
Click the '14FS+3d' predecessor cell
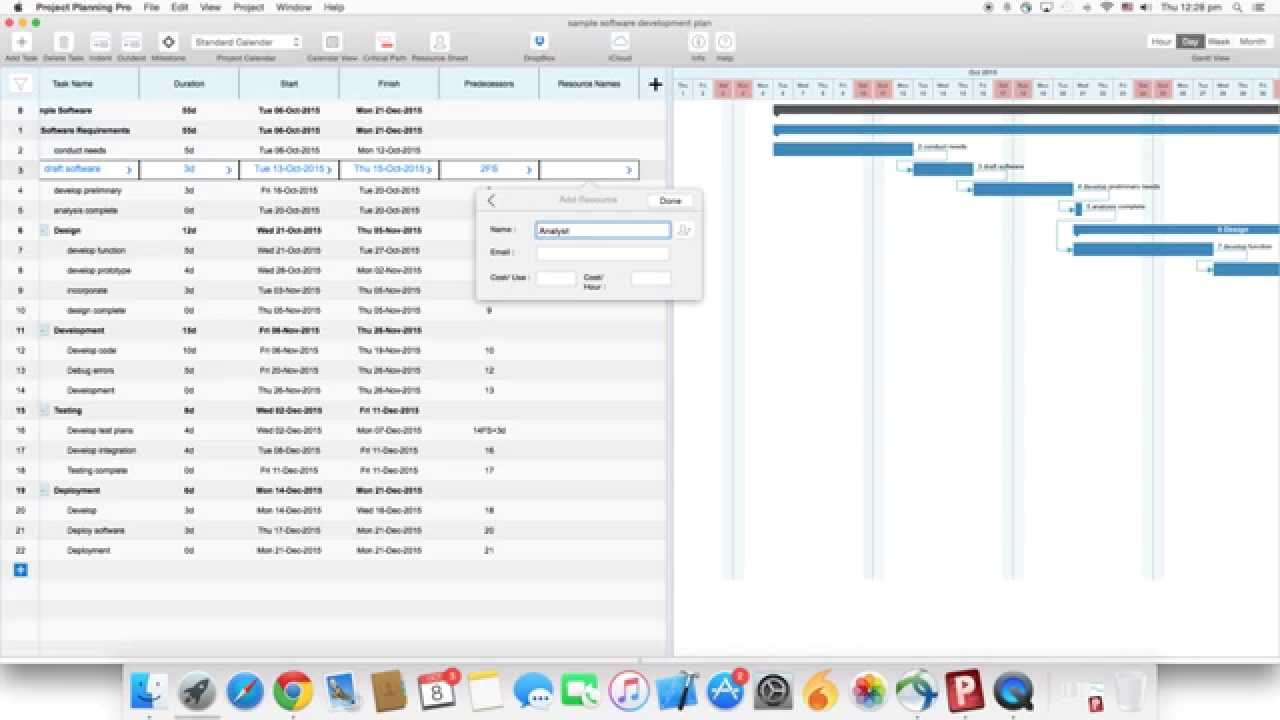point(489,430)
